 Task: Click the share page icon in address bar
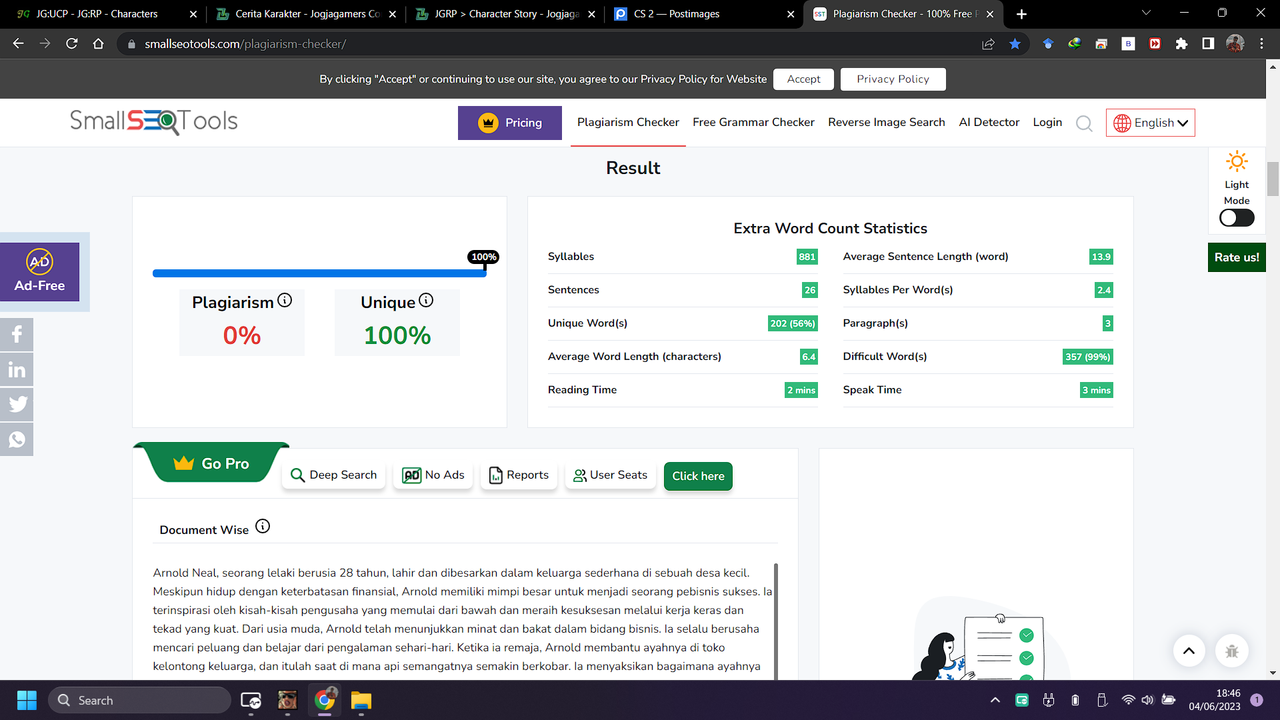pos(988,44)
